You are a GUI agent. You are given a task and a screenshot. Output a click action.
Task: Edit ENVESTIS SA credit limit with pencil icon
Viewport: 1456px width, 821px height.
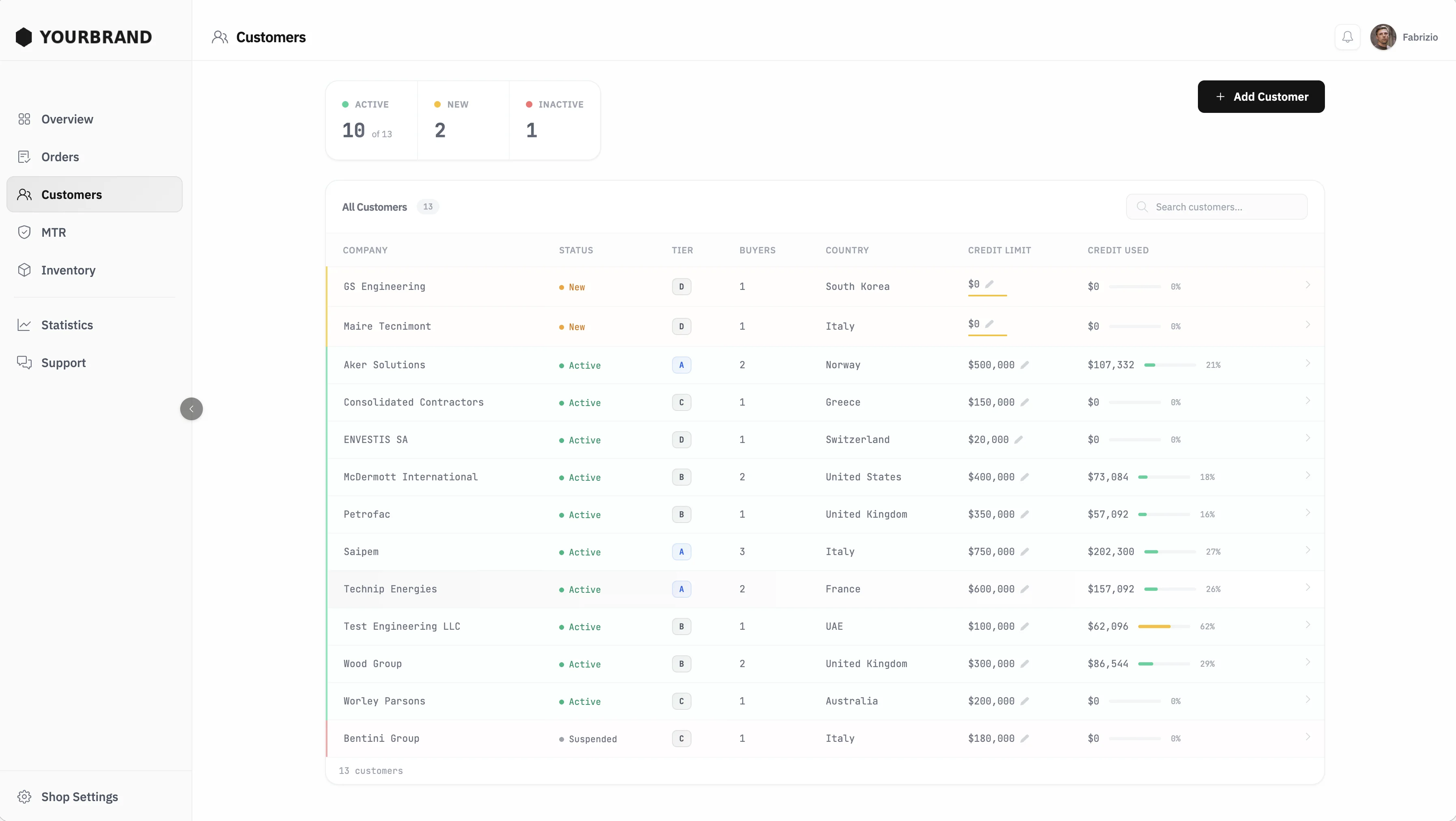pos(1019,440)
